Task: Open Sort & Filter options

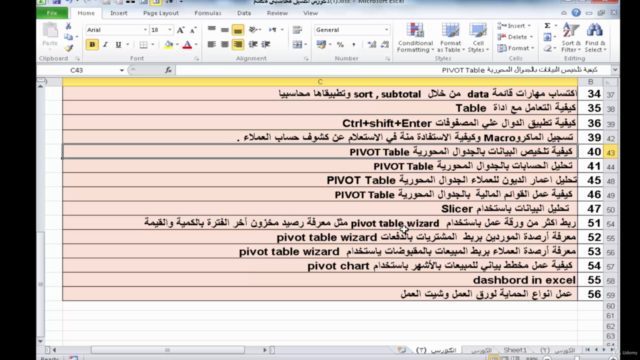Action: 571,38
